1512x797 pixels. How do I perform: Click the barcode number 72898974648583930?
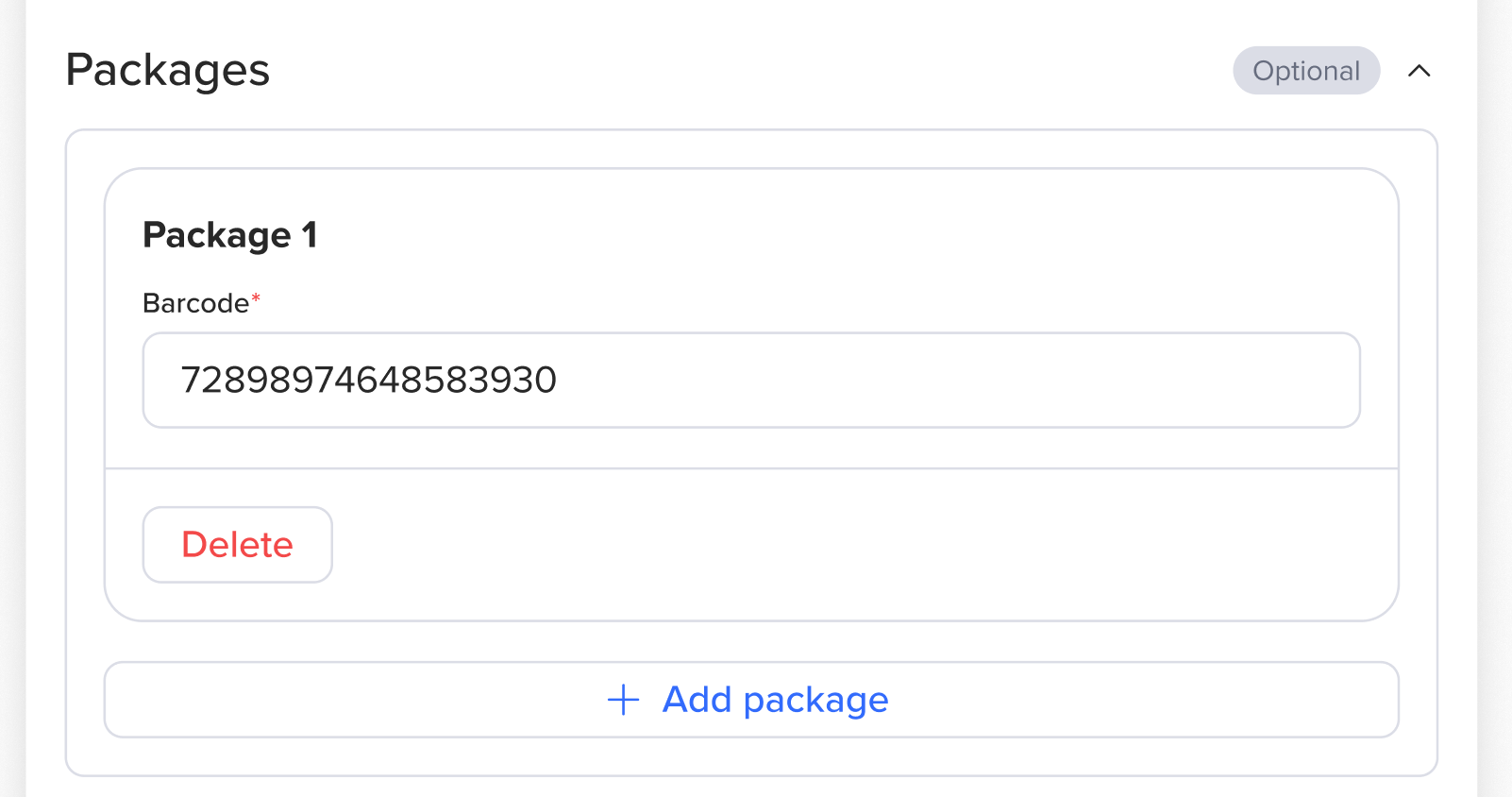[x=368, y=380]
